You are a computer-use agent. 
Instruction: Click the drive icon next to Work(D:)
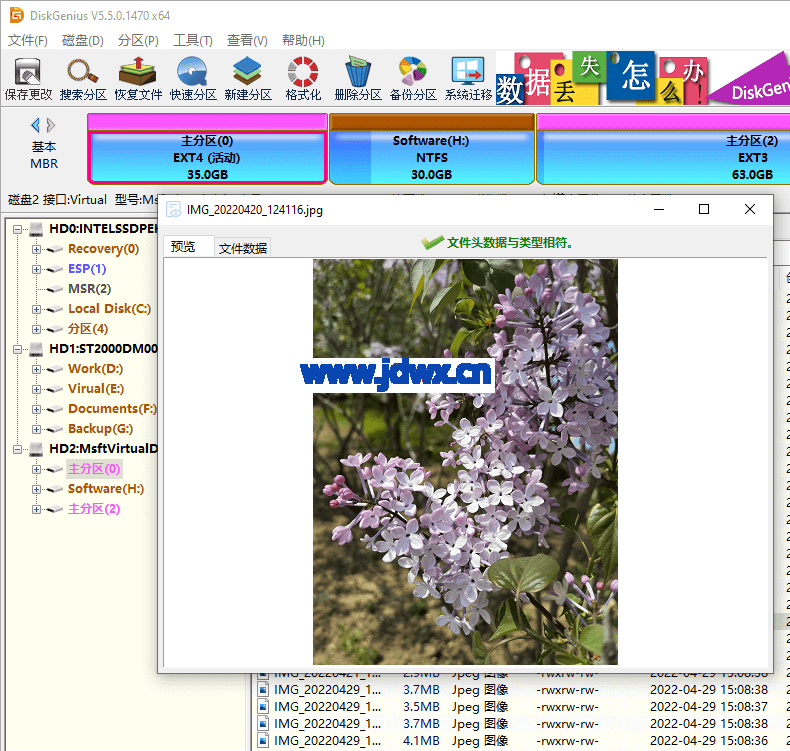tap(54, 369)
